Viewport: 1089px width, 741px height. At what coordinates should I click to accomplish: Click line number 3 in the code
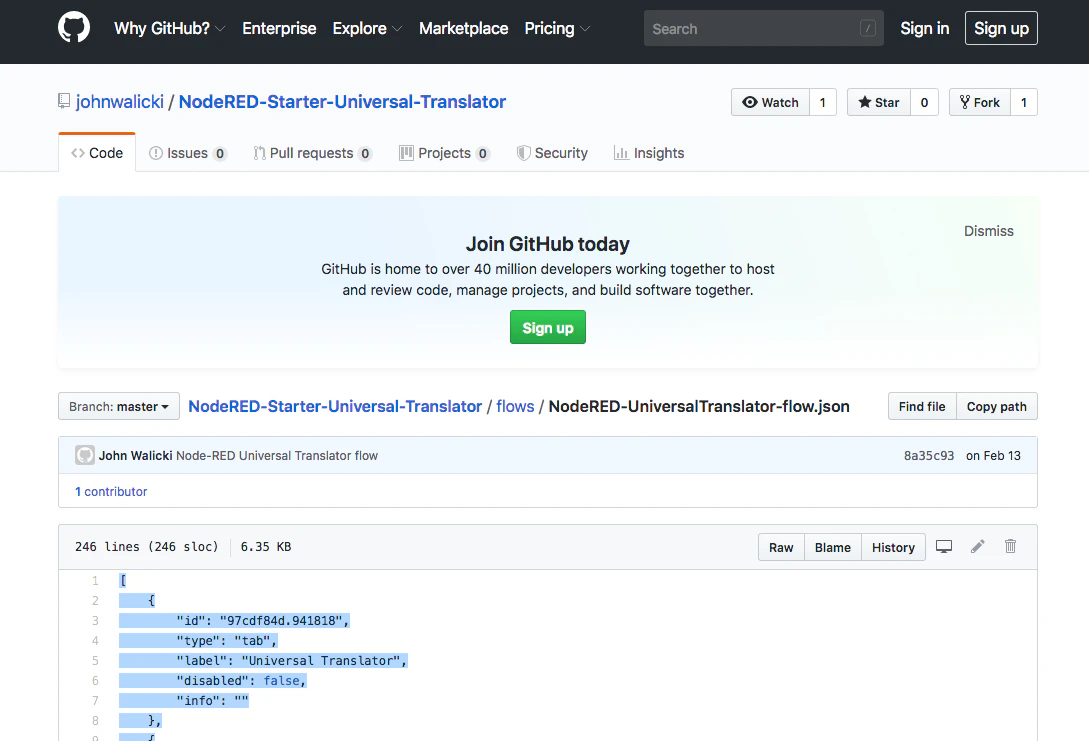pyautogui.click(x=95, y=620)
